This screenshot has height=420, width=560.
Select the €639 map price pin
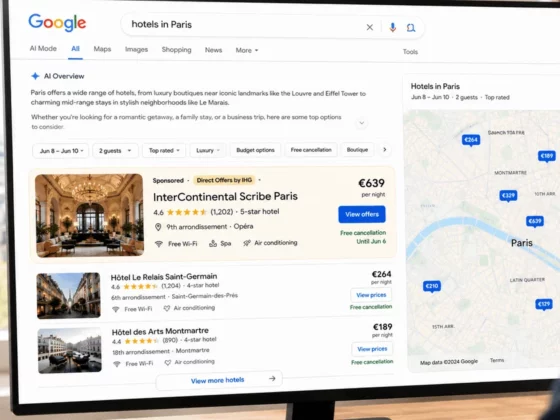click(x=535, y=221)
